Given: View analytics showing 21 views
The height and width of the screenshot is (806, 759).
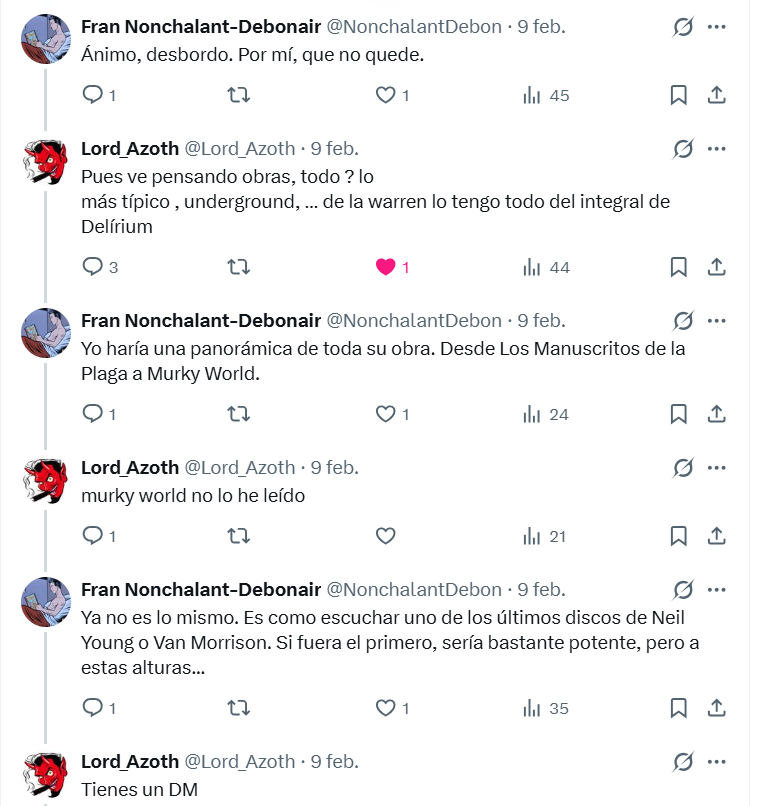Looking at the screenshot, I should point(545,537).
